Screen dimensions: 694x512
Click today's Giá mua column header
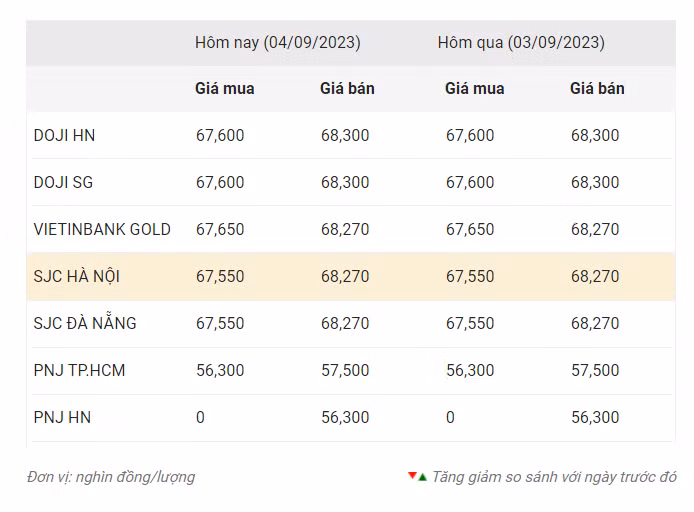tap(225, 88)
